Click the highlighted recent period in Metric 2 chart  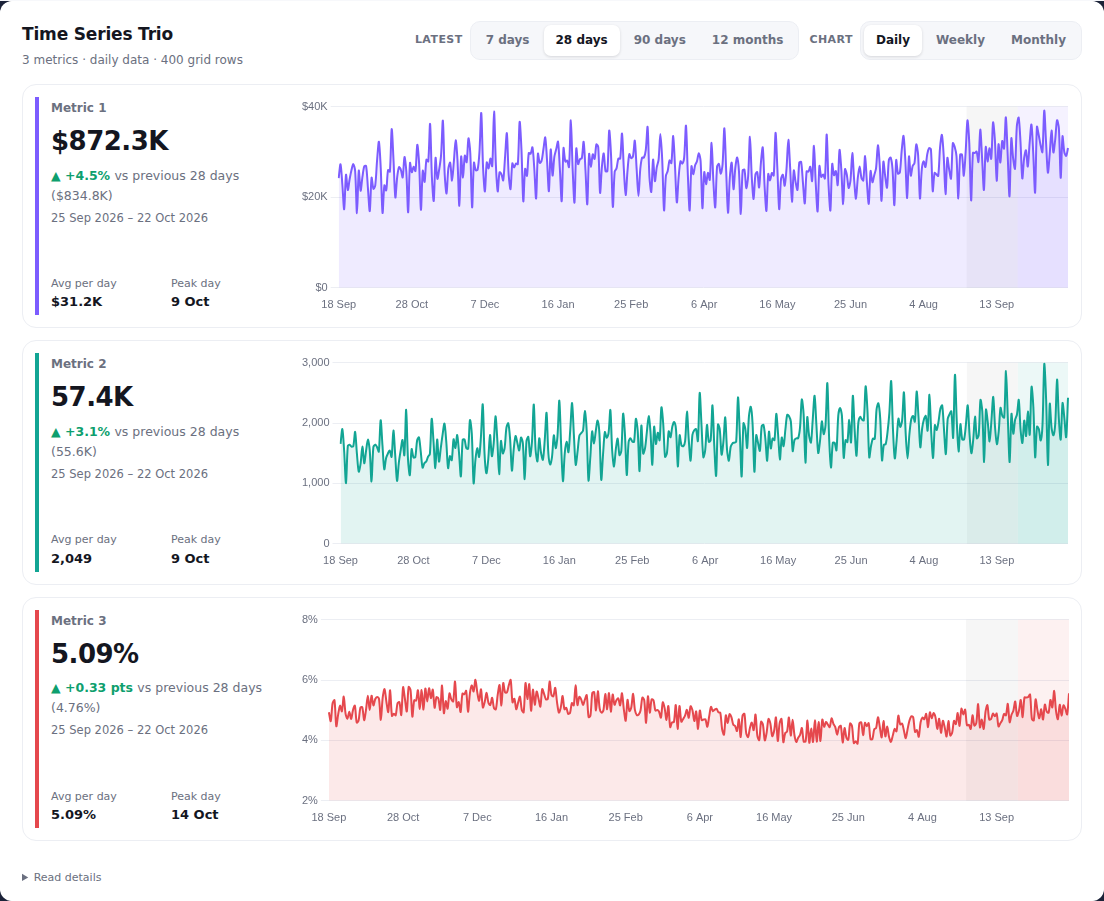tap(1042, 453)
